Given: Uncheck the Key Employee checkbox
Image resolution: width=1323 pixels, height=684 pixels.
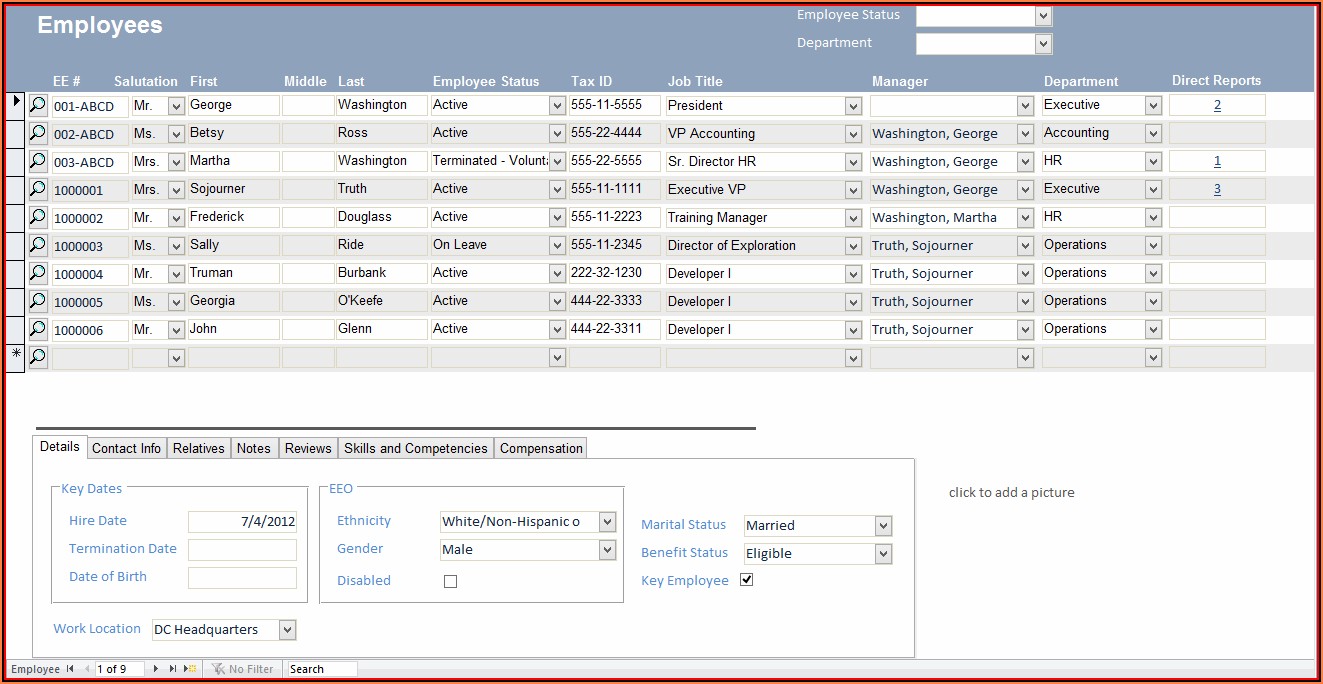Looking at the screenshot, I should (746, 580).
